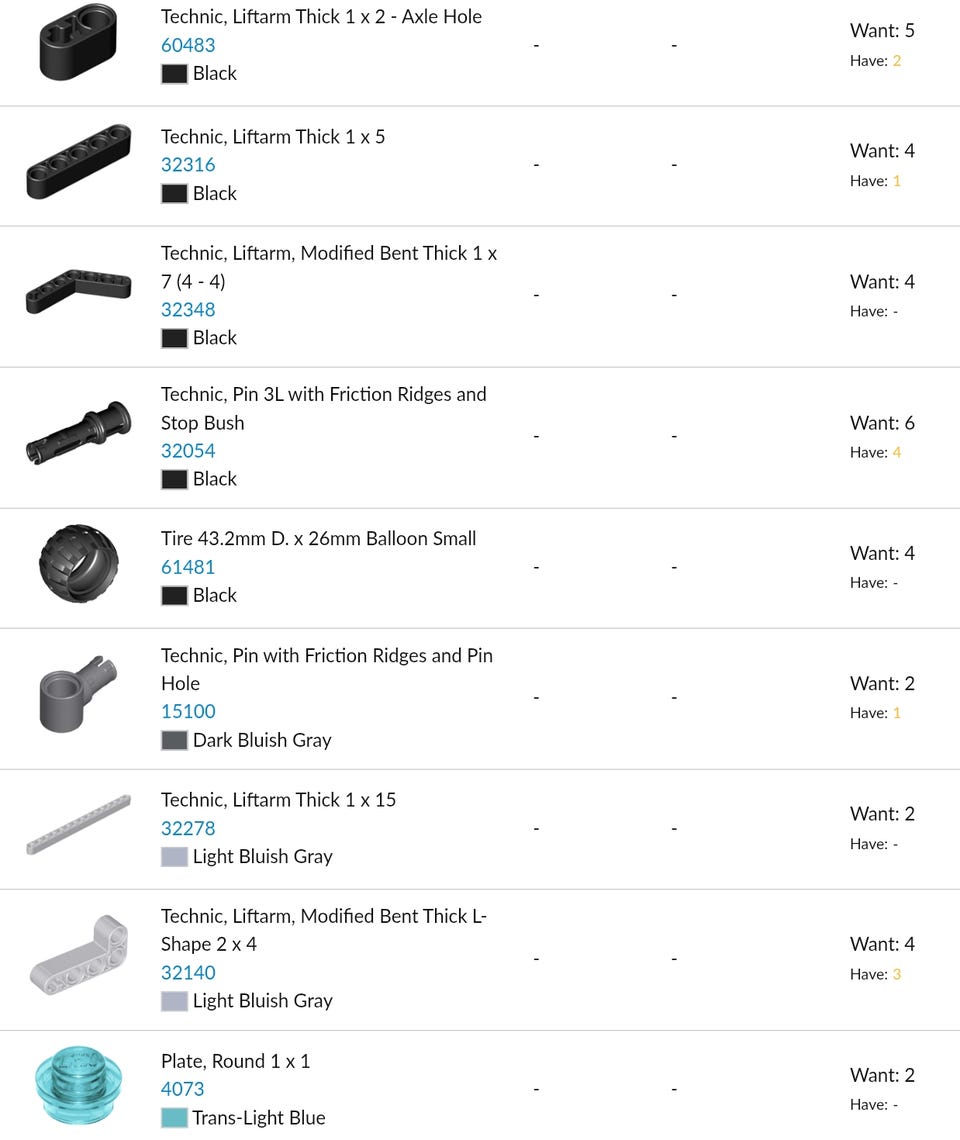Image resolution: width=960 pixels, height=1140 pixels.
Task: Click the Liftarm Thick 1 x 5 part image
Action: pos(78,162)
